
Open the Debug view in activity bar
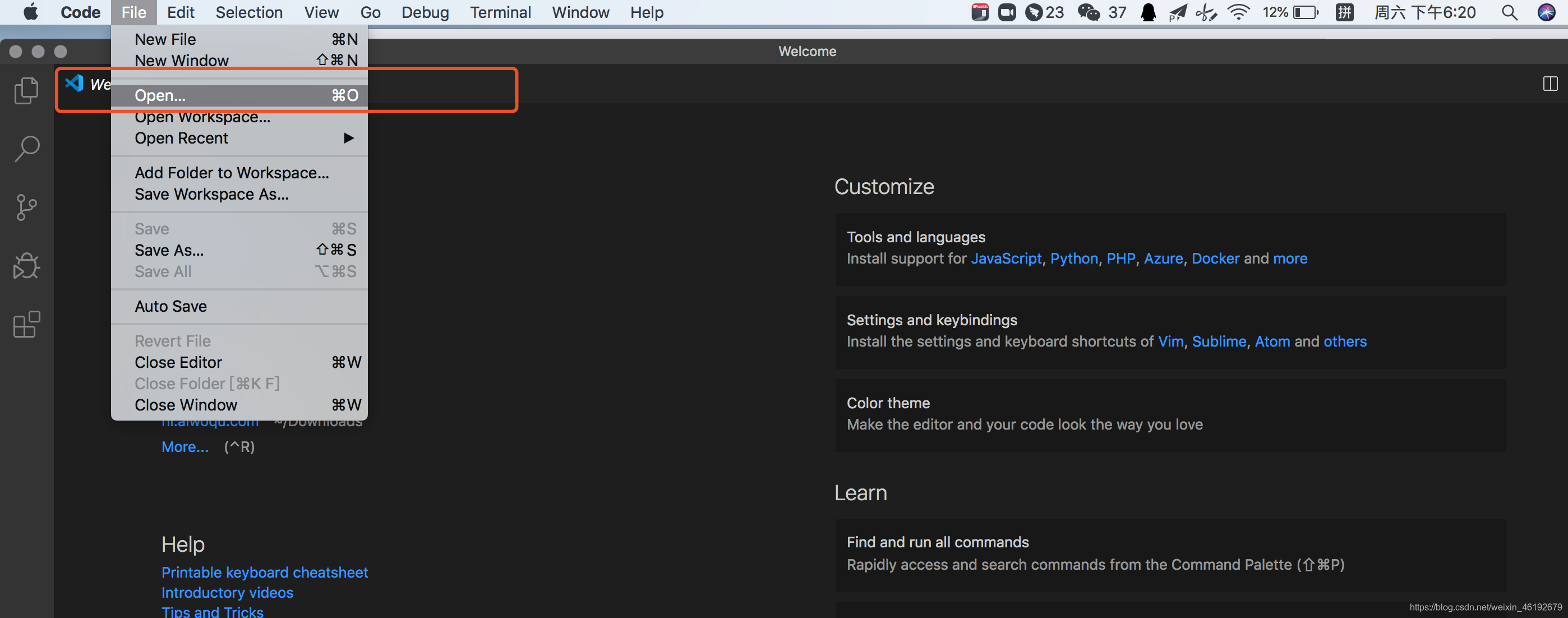[x=26, y=266]
